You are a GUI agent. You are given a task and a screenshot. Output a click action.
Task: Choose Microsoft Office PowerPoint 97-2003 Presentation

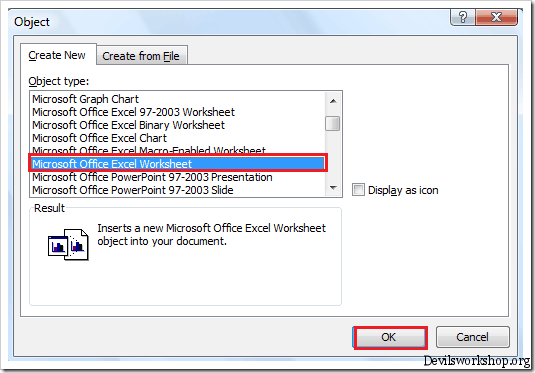pyautogui.click(x=177, y=177)
